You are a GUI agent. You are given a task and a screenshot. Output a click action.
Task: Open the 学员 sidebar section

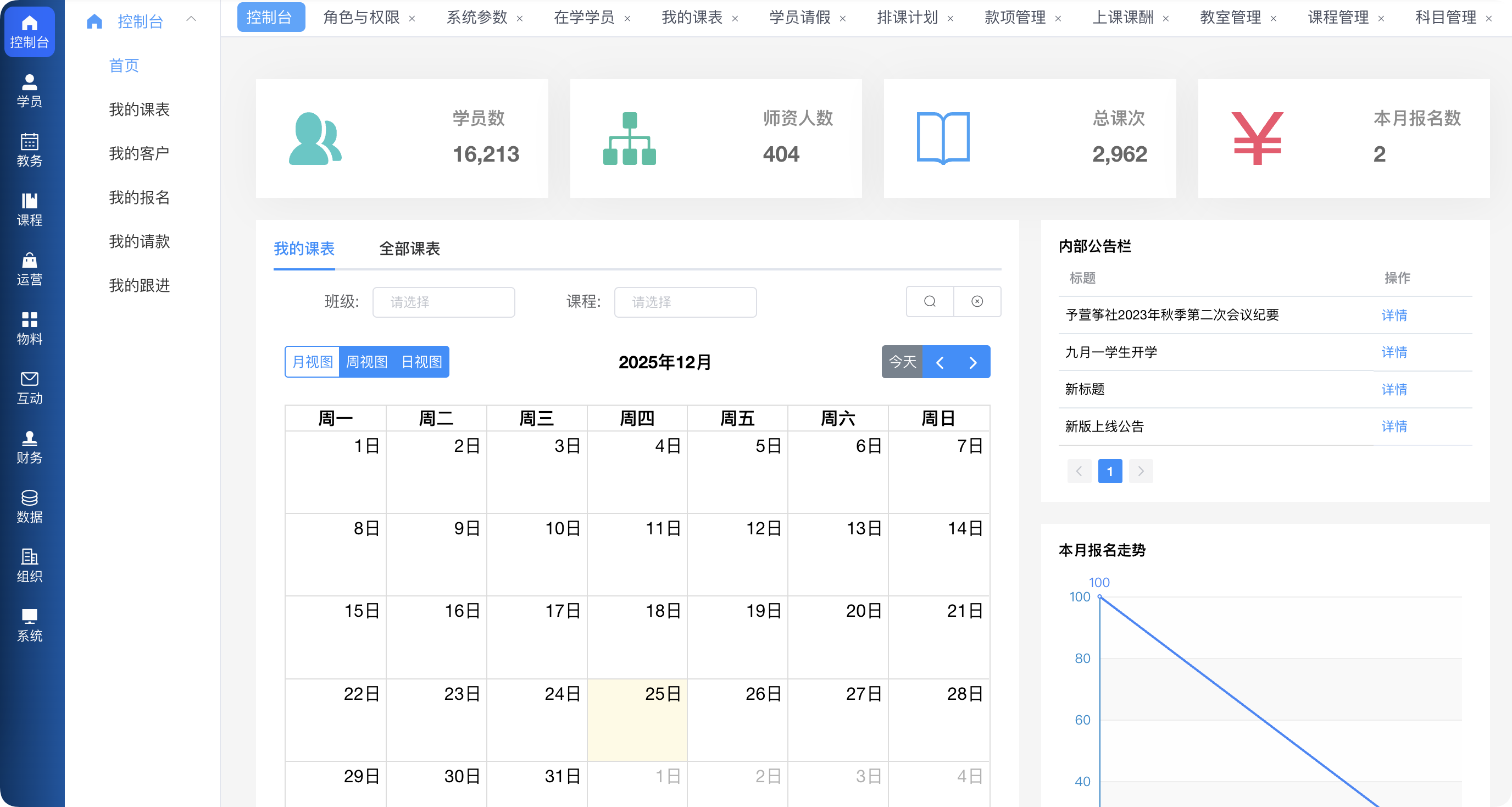(x=29, y=91)
